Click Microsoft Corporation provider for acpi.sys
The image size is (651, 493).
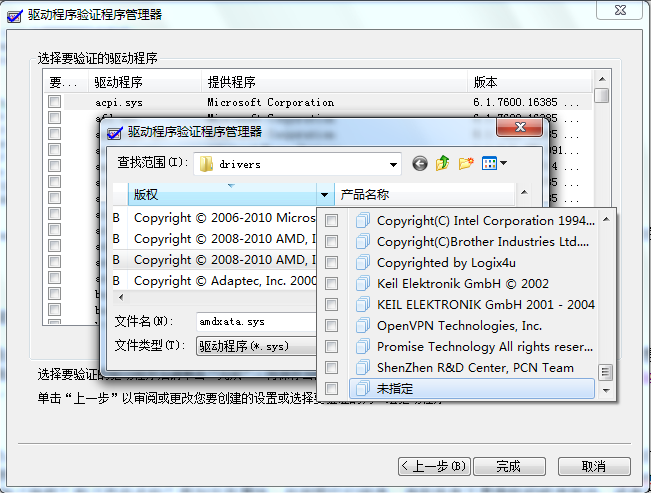click(271, 102)
